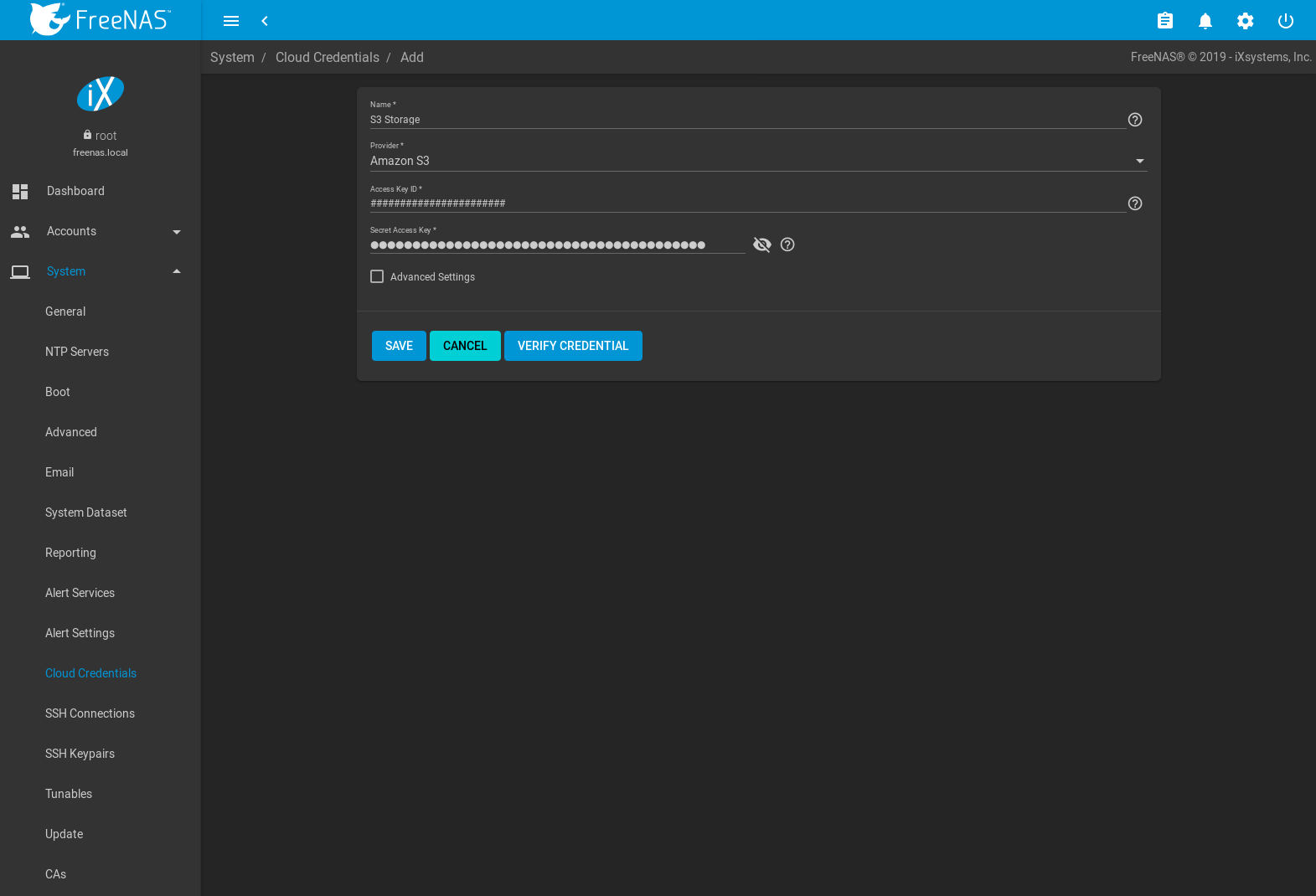Open alerts bell notifications

(1205, 21)
